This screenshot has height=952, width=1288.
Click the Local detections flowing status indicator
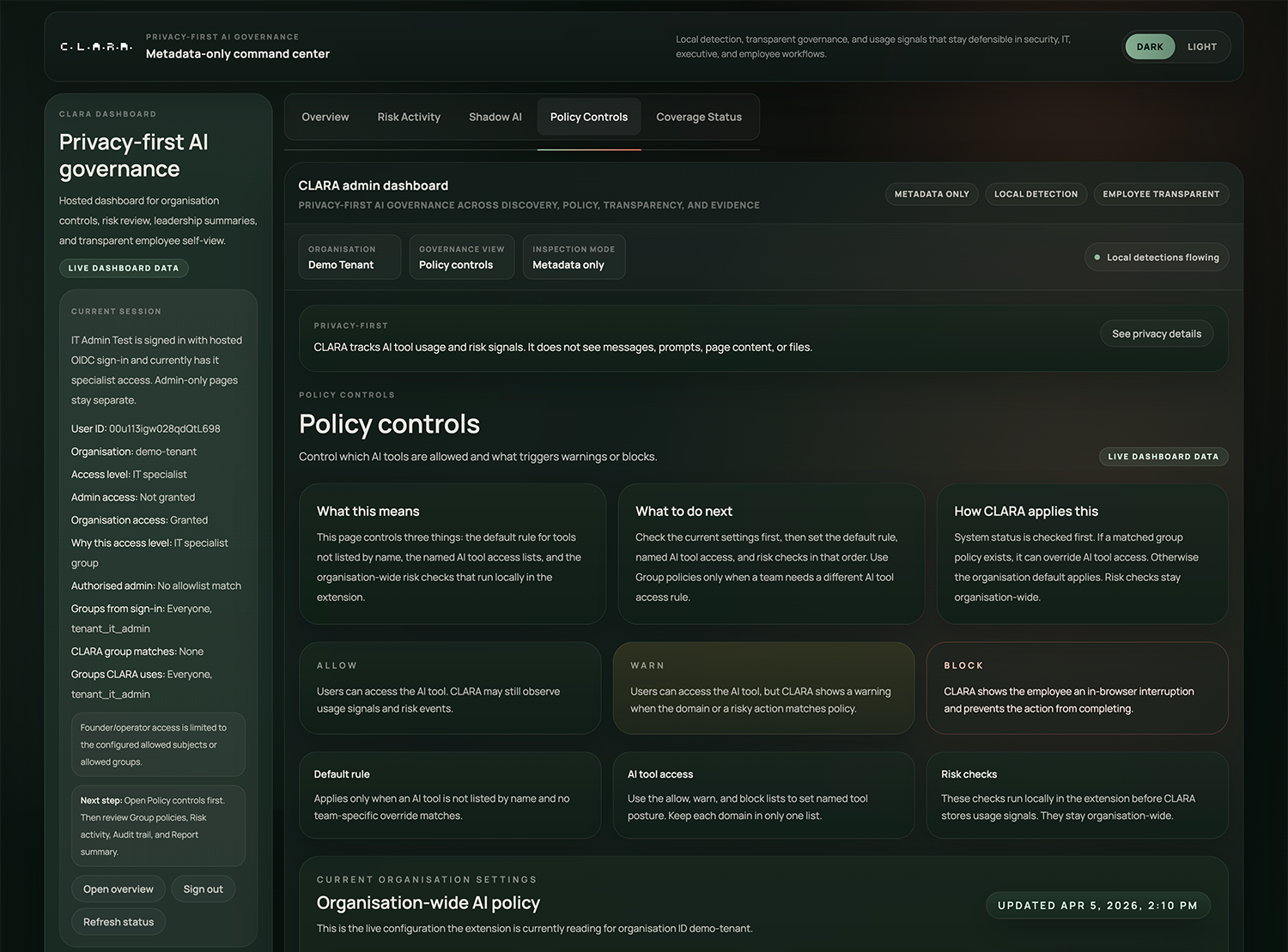click(x=1157, y=257)
